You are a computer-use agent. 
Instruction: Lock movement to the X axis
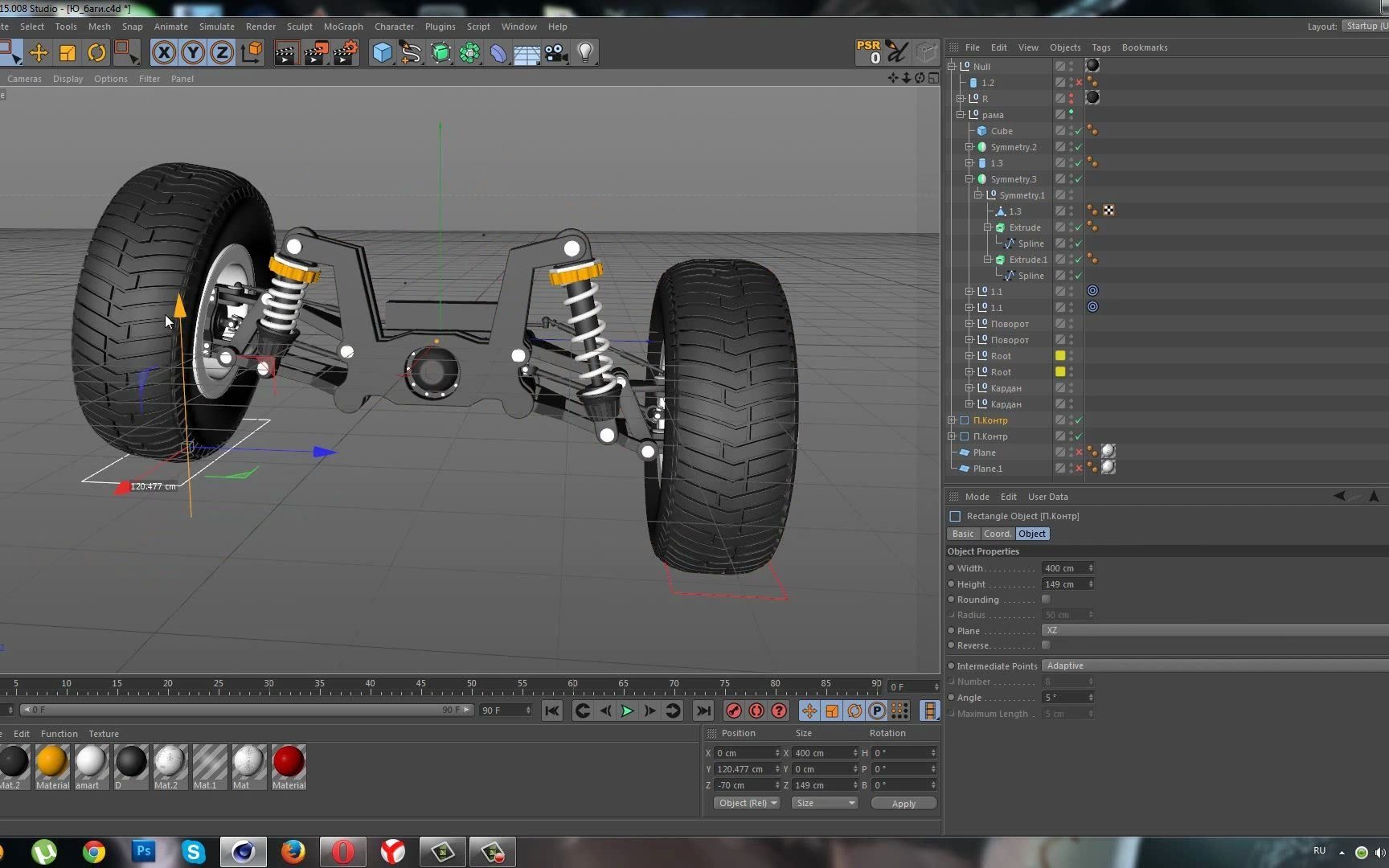[163, 52]
